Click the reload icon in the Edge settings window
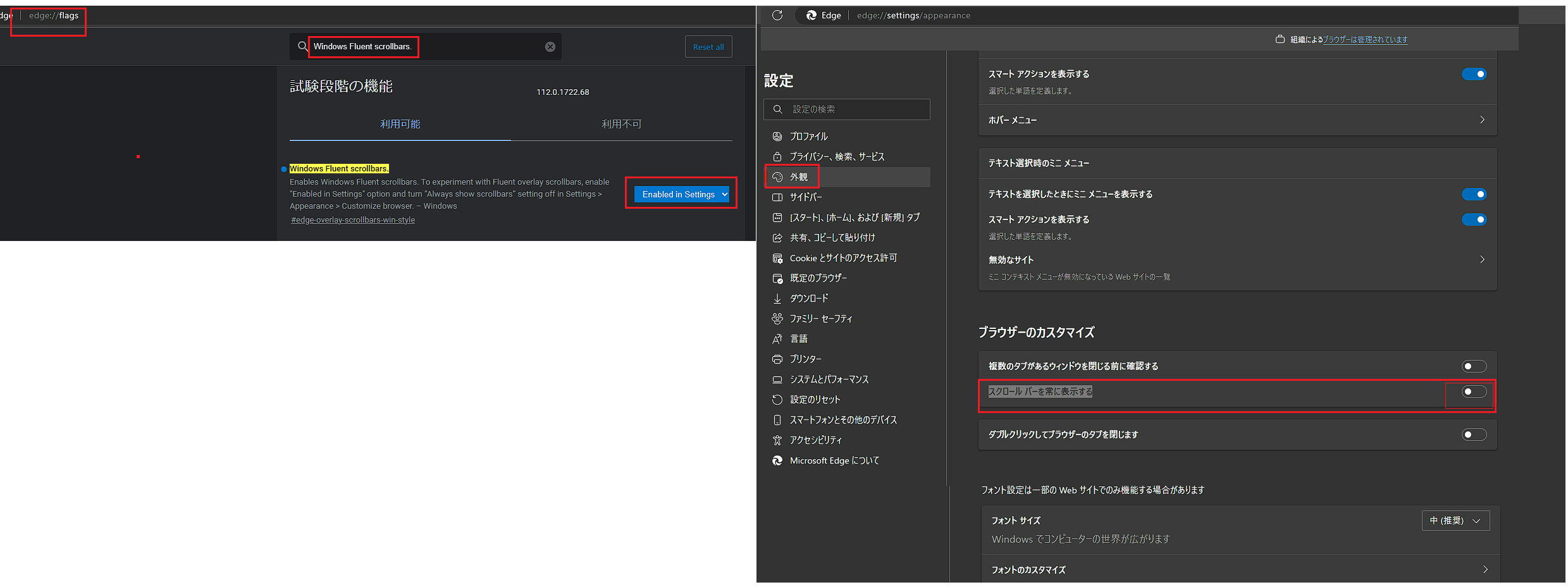This screenshot has width=1568, height=587. click(x=777, y=15)
